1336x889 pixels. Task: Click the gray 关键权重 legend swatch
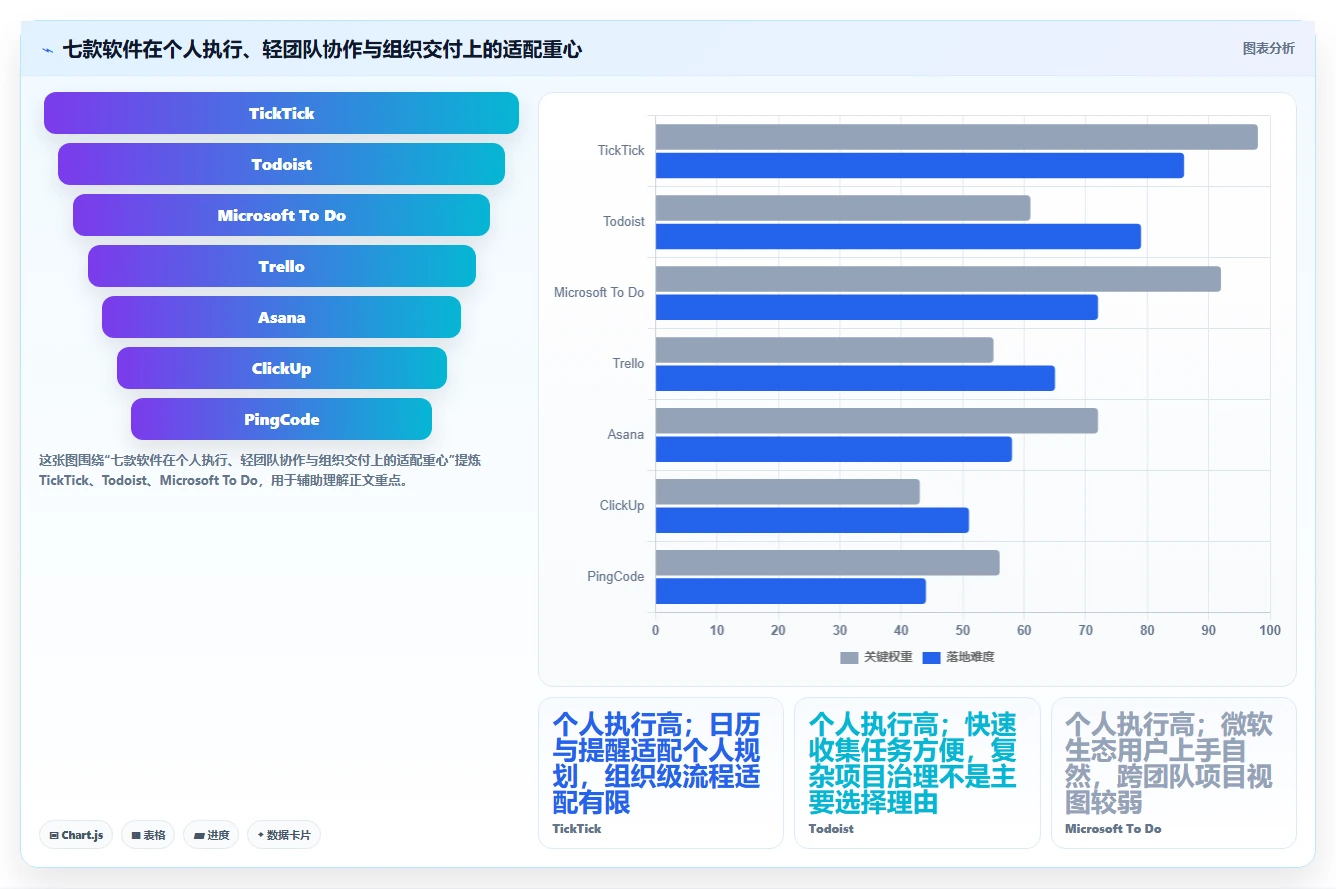(849, 657)
